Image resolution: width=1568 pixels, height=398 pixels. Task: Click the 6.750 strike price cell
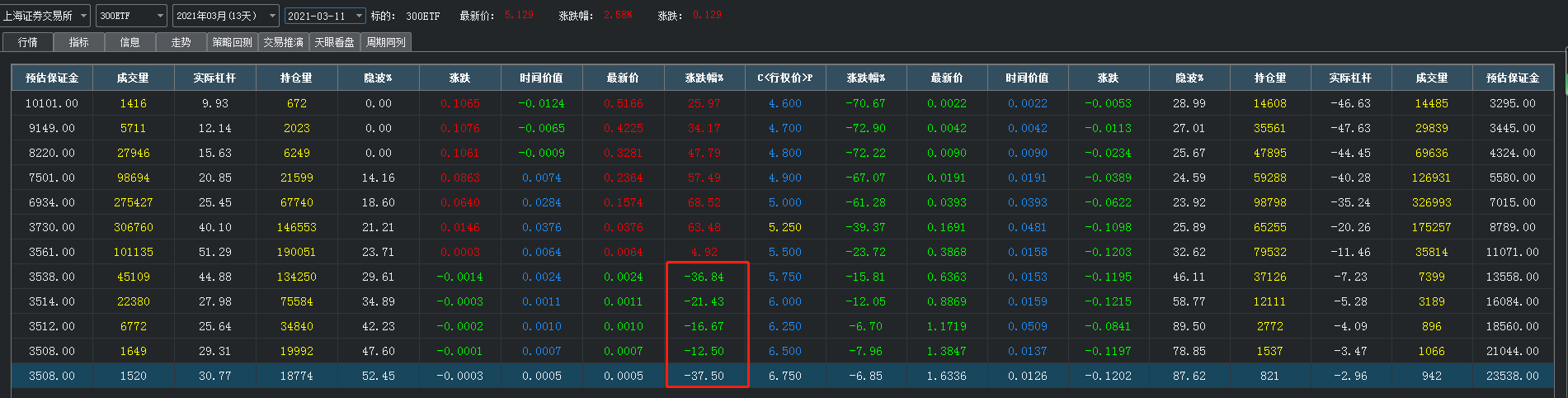pos(784,376)
